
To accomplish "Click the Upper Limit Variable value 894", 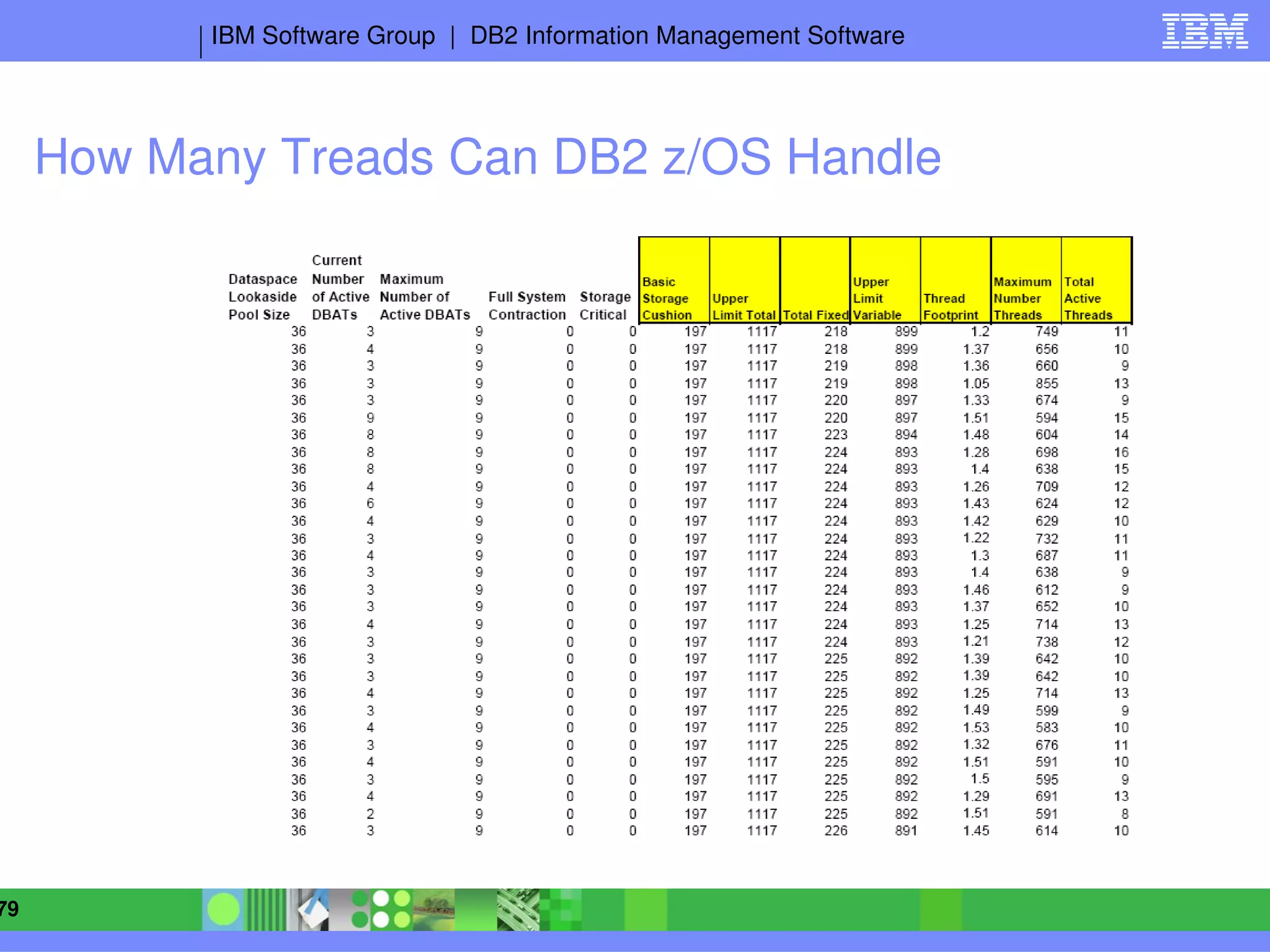I will (x=906, y=434).
